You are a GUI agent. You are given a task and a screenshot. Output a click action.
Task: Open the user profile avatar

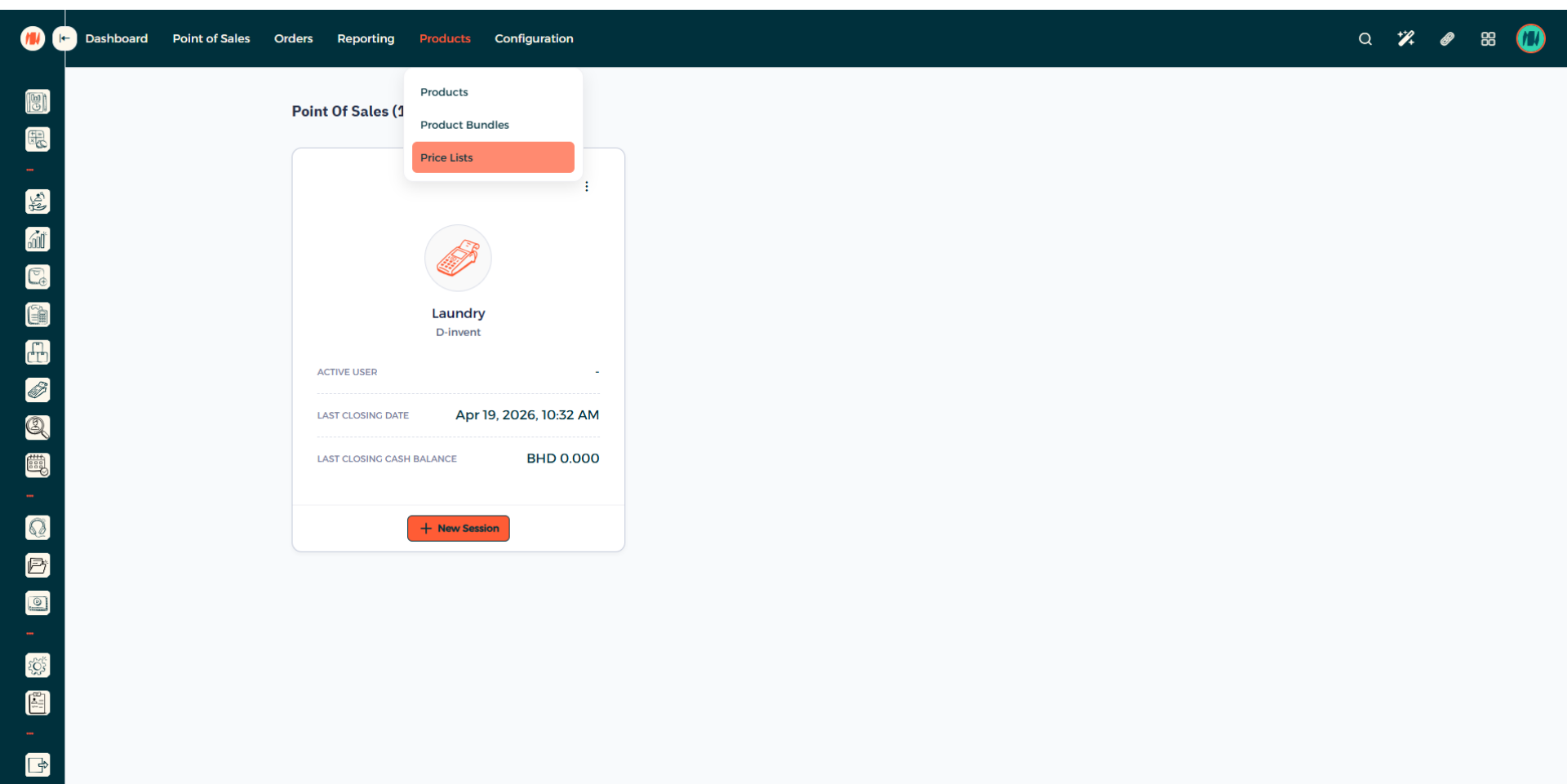tap(1530, 38)
